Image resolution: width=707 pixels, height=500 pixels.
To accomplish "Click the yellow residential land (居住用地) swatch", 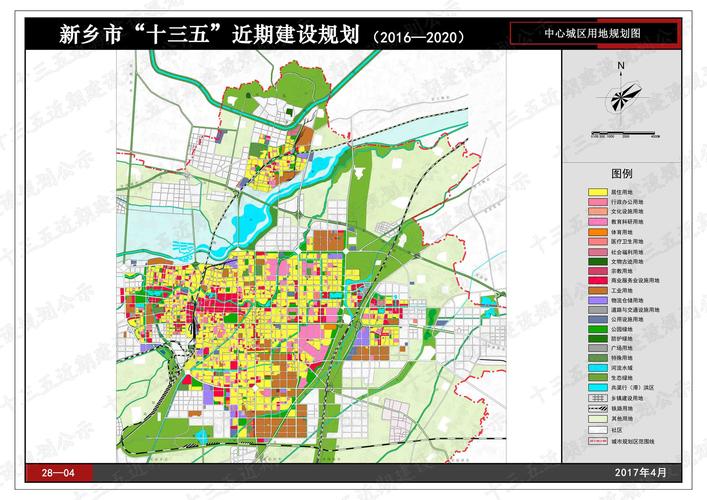I will click(597, 190).
